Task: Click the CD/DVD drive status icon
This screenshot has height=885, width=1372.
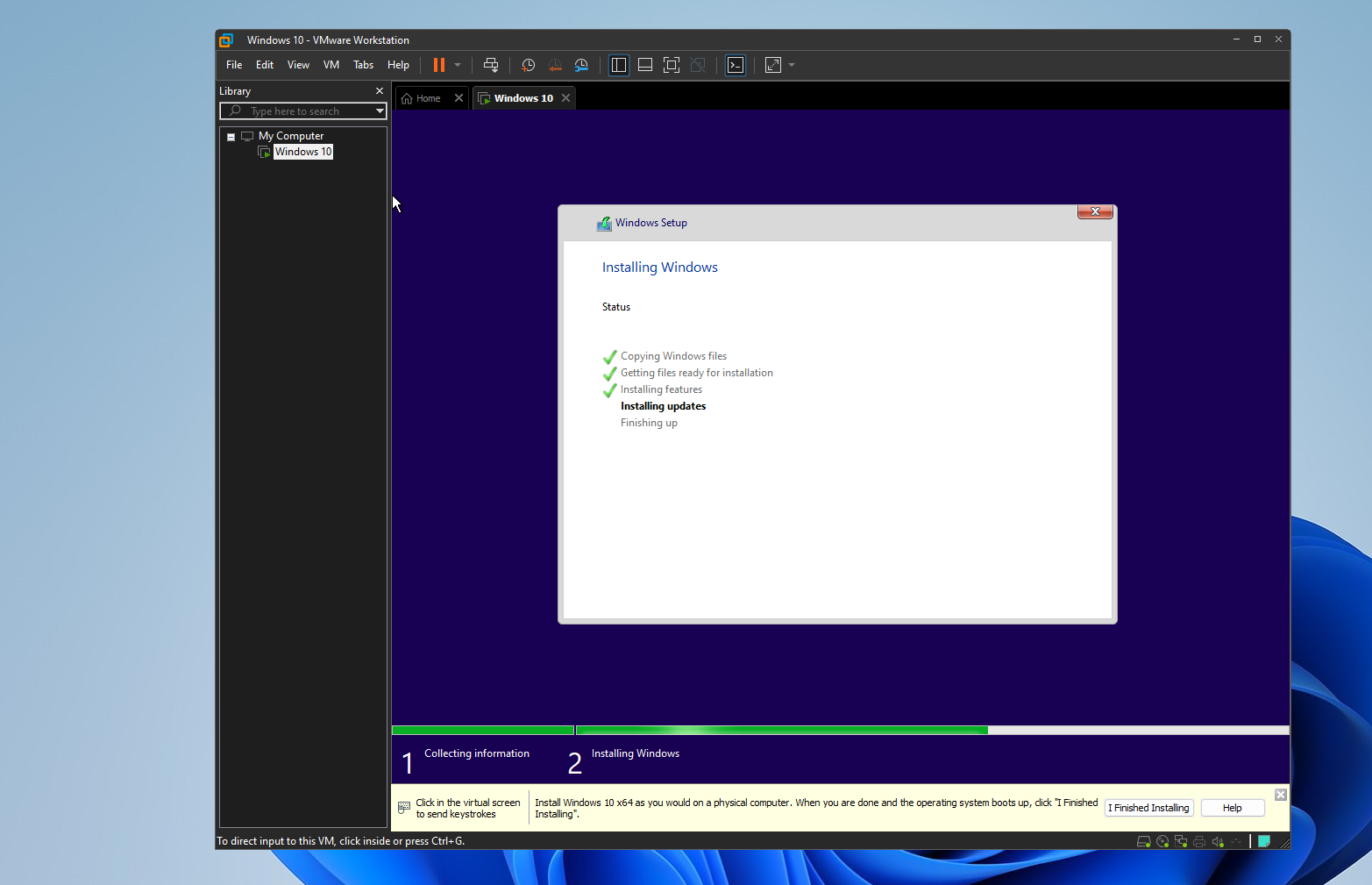Action: [x=1162, y=841]
